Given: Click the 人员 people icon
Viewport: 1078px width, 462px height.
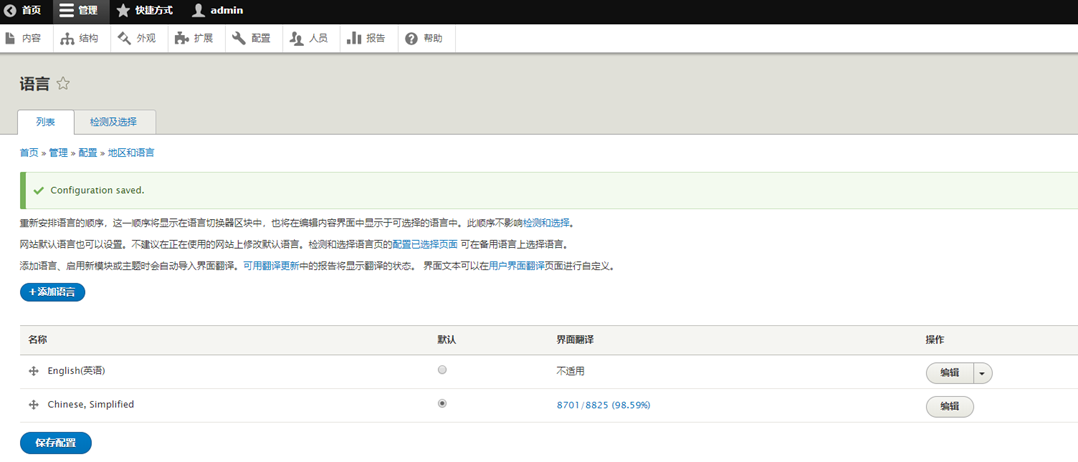Looking at the screenshot, I should pyautogui.click(x=296, y=38).
